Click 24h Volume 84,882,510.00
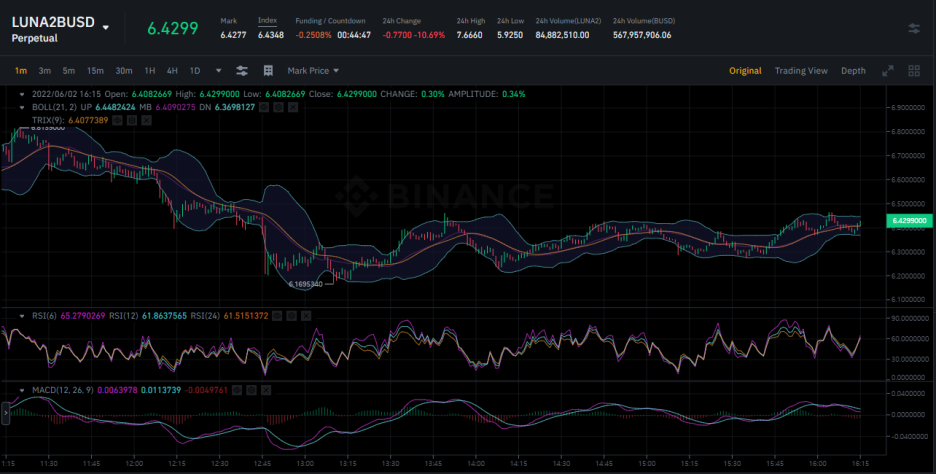 [x=562, y=35]
